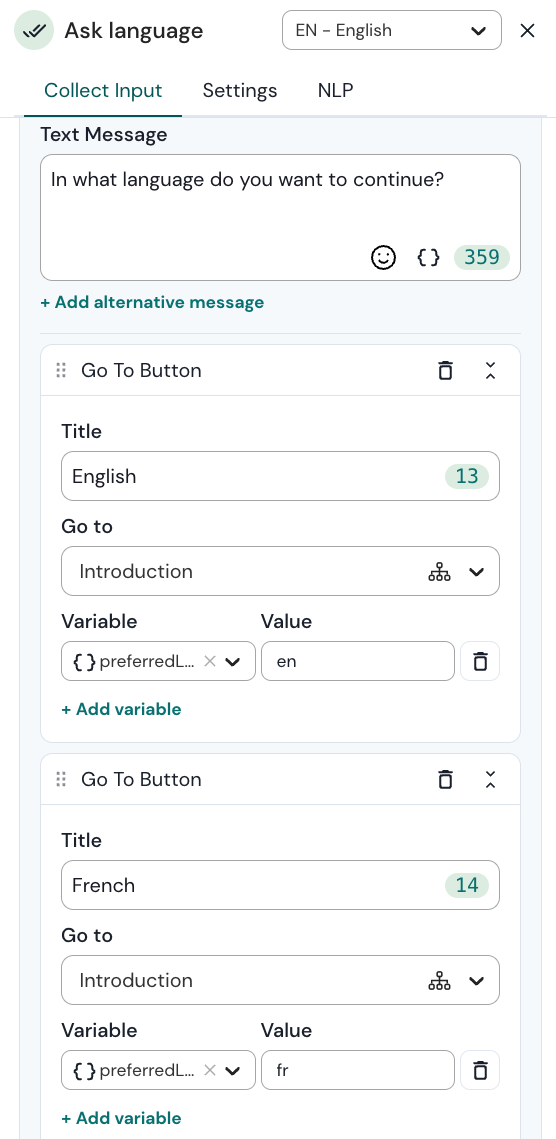Click the drag handle on French button card

point(61,779)
